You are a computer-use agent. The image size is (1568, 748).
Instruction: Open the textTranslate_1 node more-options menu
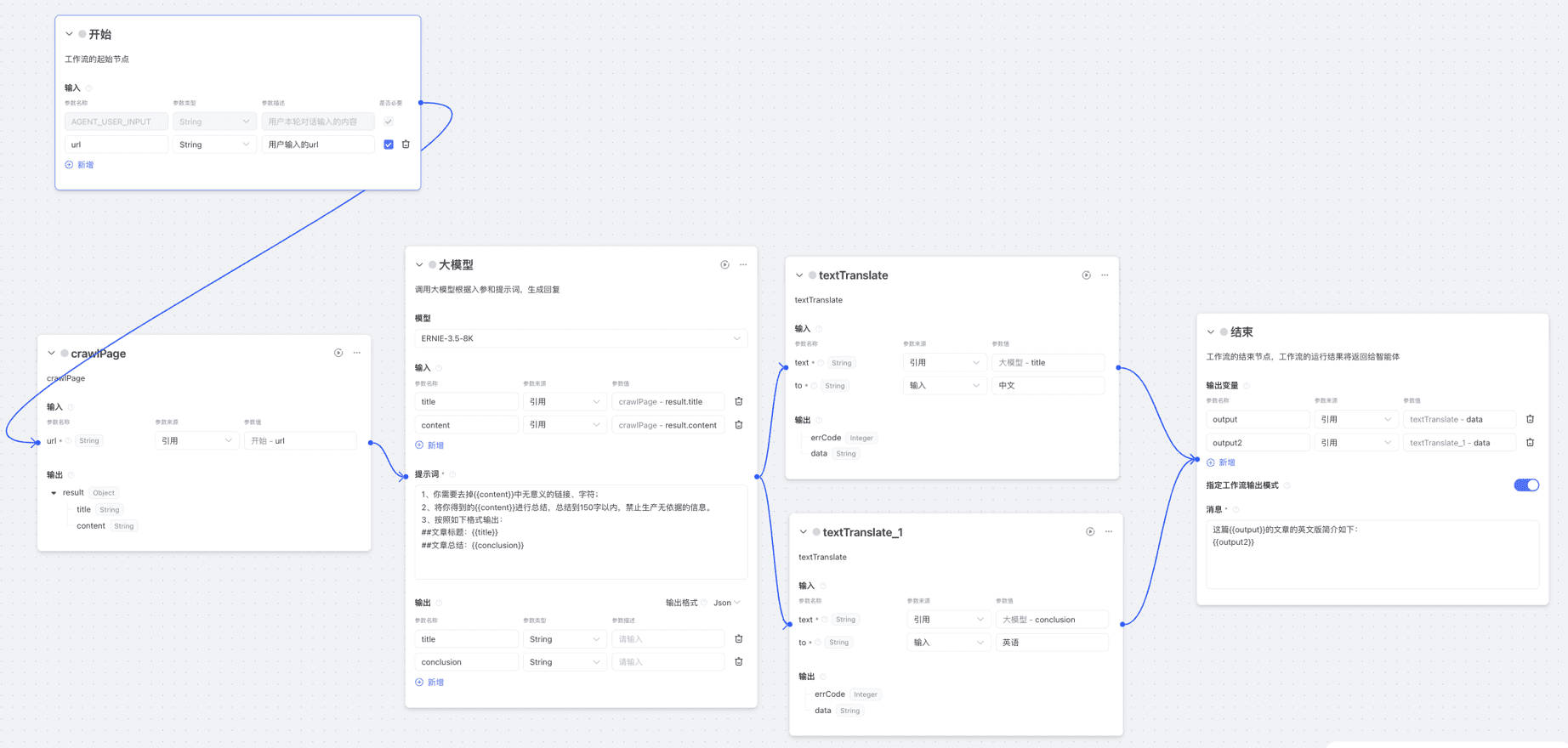pos(1109,532)
